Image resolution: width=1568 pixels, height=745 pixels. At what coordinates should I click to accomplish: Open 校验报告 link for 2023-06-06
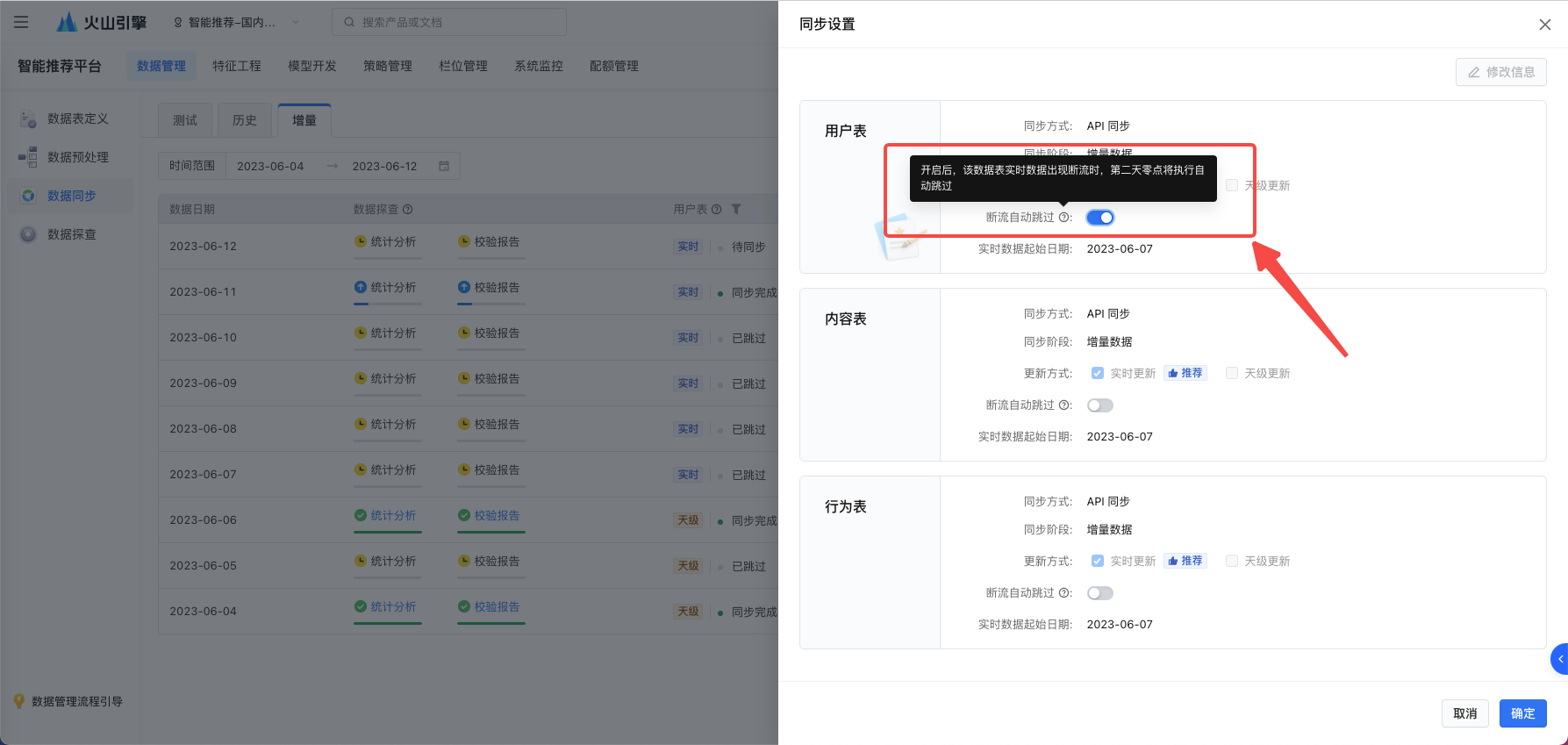tap(497, 515)
